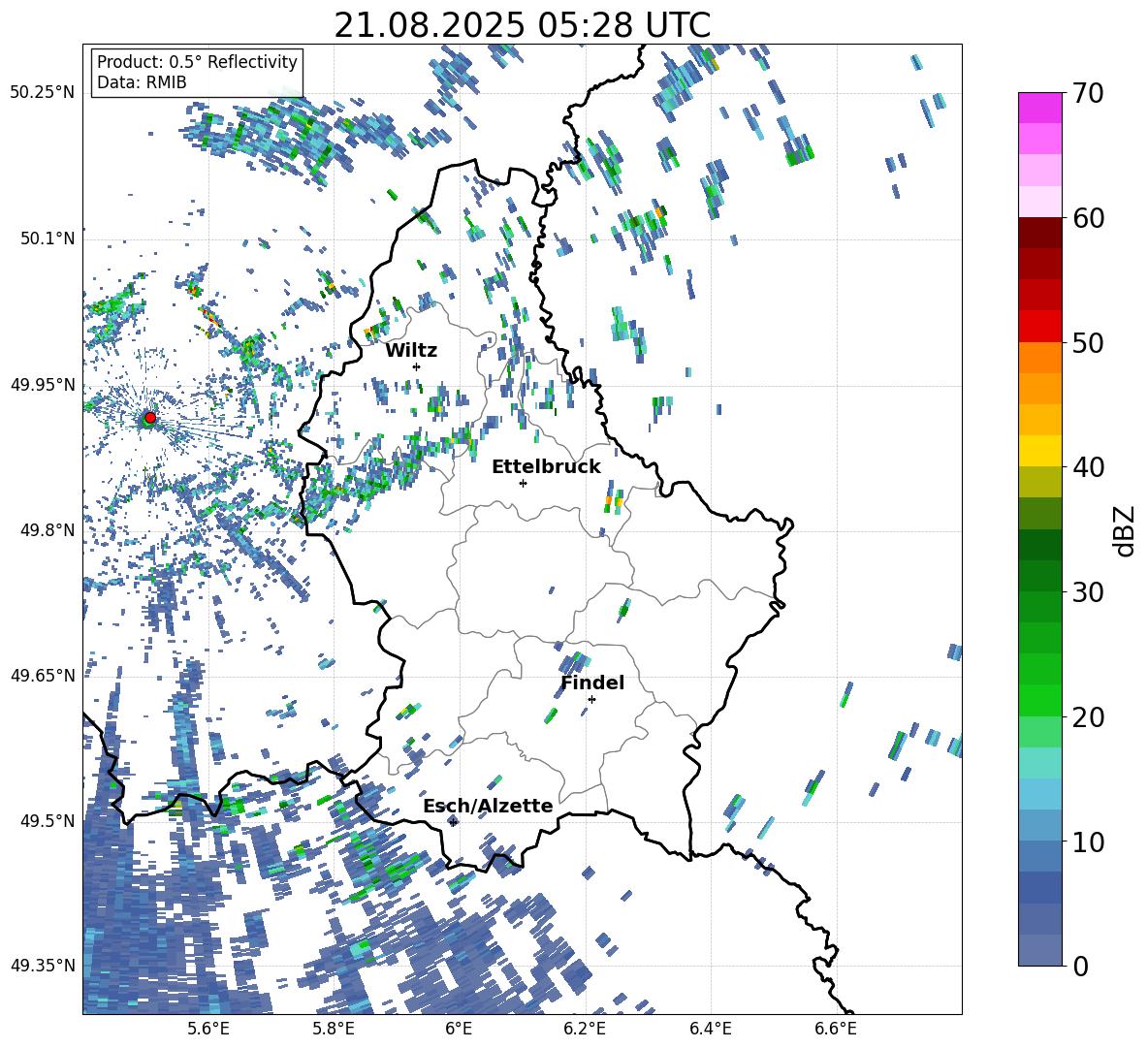This screenshot has height=1048, width=1148.
Task: Select the Wiltz city label
Action: point(411,351)
